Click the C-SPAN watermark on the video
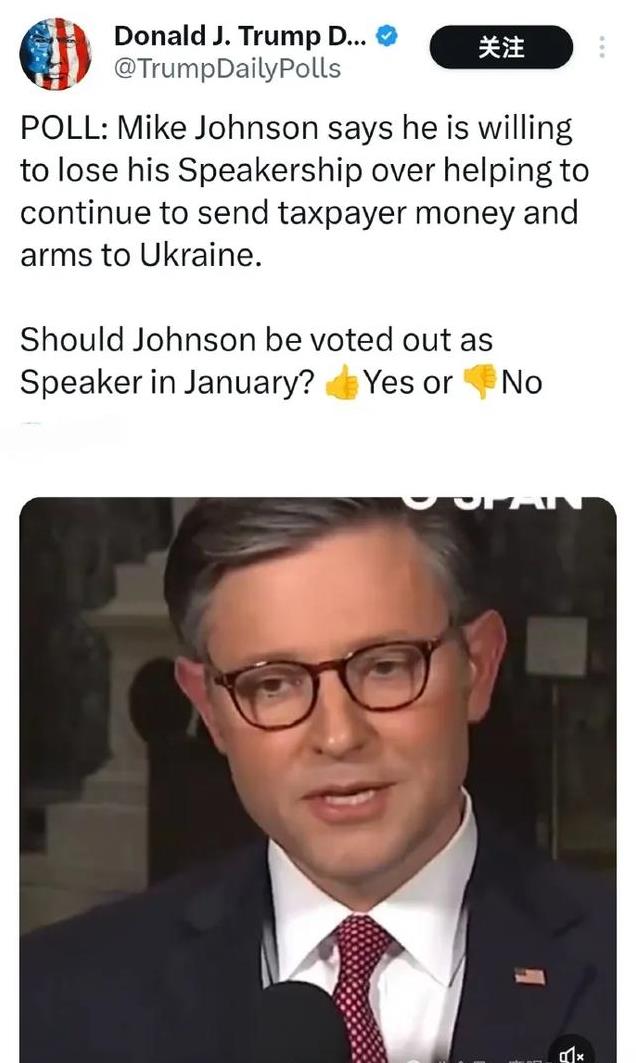The width and height of the screenshot is (636, 1063). (493, 503)
